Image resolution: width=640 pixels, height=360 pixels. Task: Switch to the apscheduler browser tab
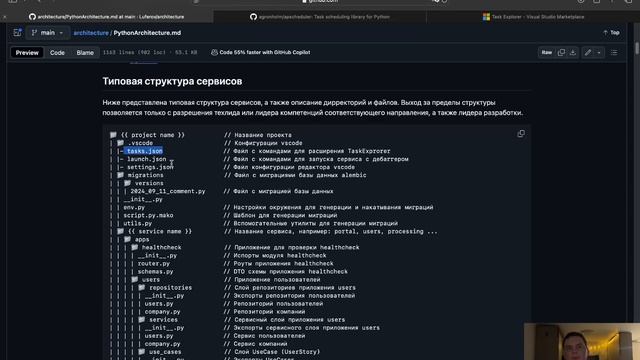(320, 17)
